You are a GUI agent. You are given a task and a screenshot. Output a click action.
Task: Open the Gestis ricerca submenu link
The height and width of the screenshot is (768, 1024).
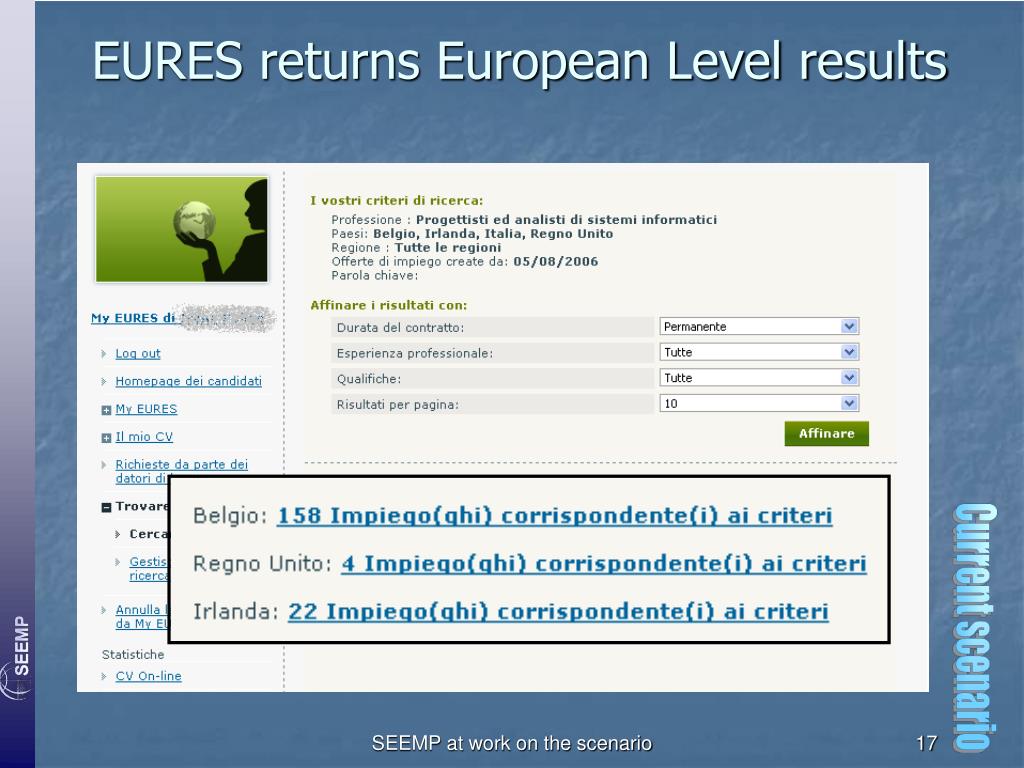pos(149,568)
